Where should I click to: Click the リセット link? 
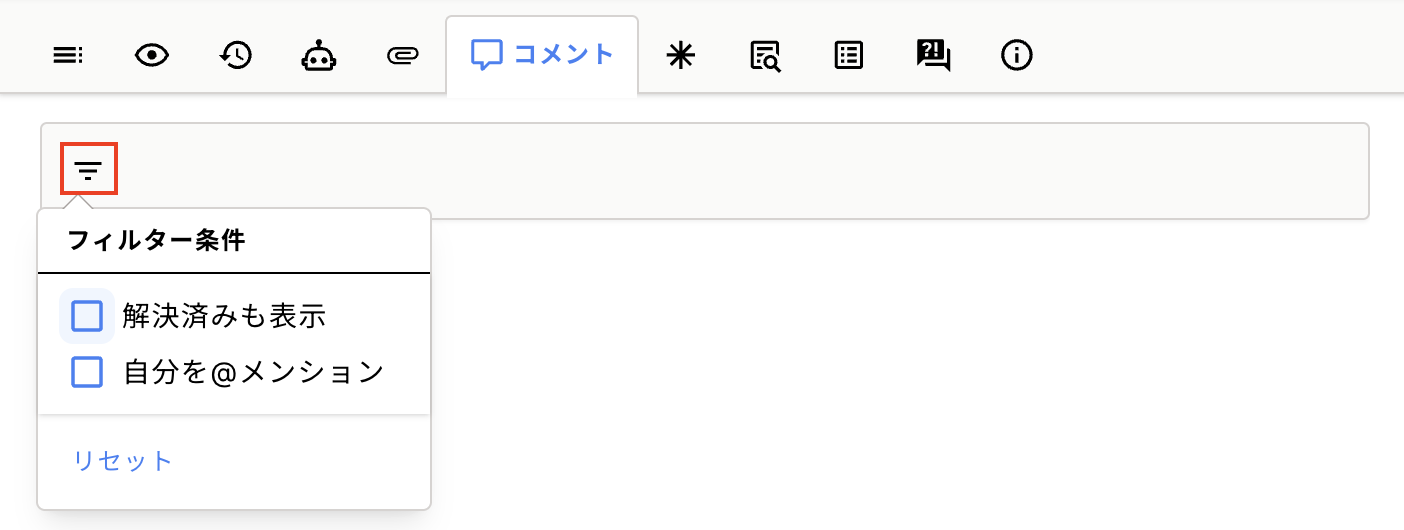(x=123, y=461)
